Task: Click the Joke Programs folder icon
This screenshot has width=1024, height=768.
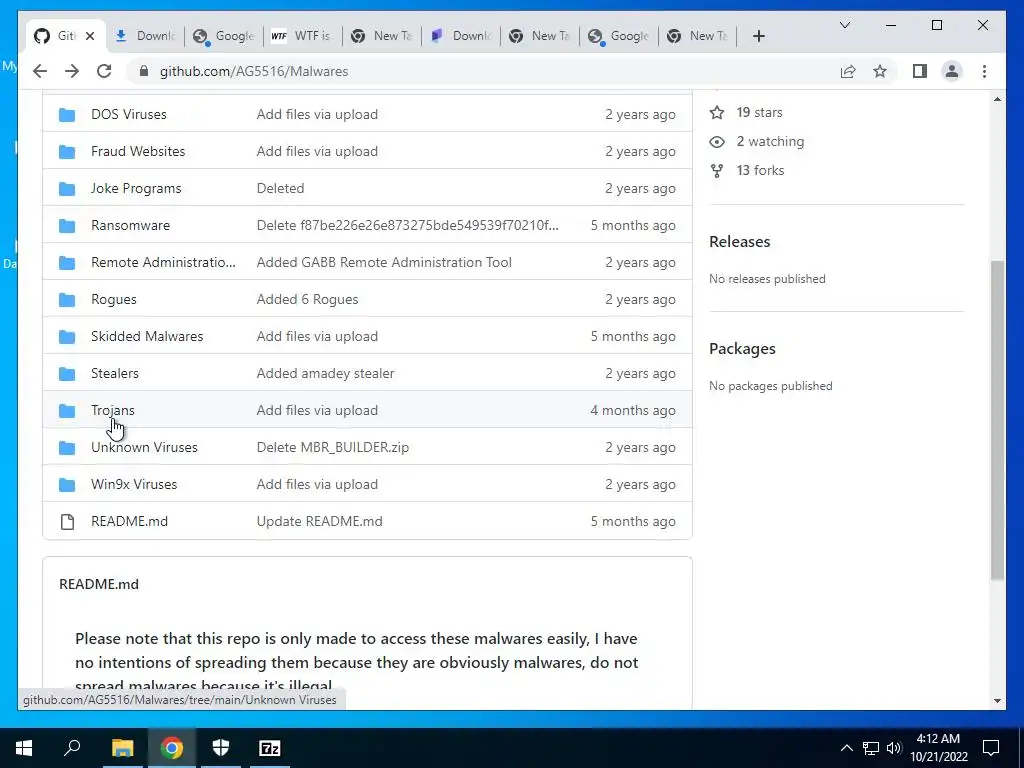Action: [x=67, y=189]
